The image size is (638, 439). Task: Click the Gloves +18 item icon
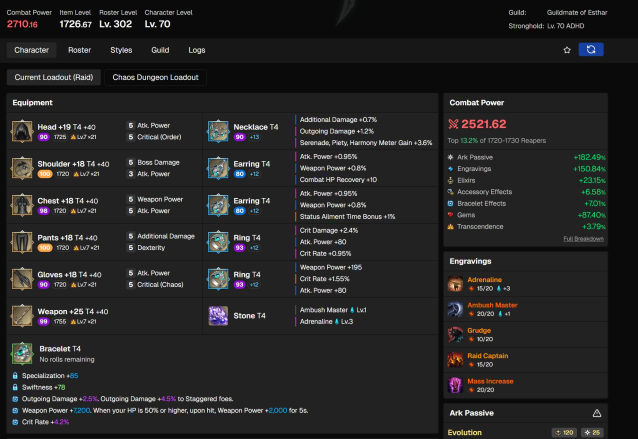pyautogui.click(x=22, y=279)
